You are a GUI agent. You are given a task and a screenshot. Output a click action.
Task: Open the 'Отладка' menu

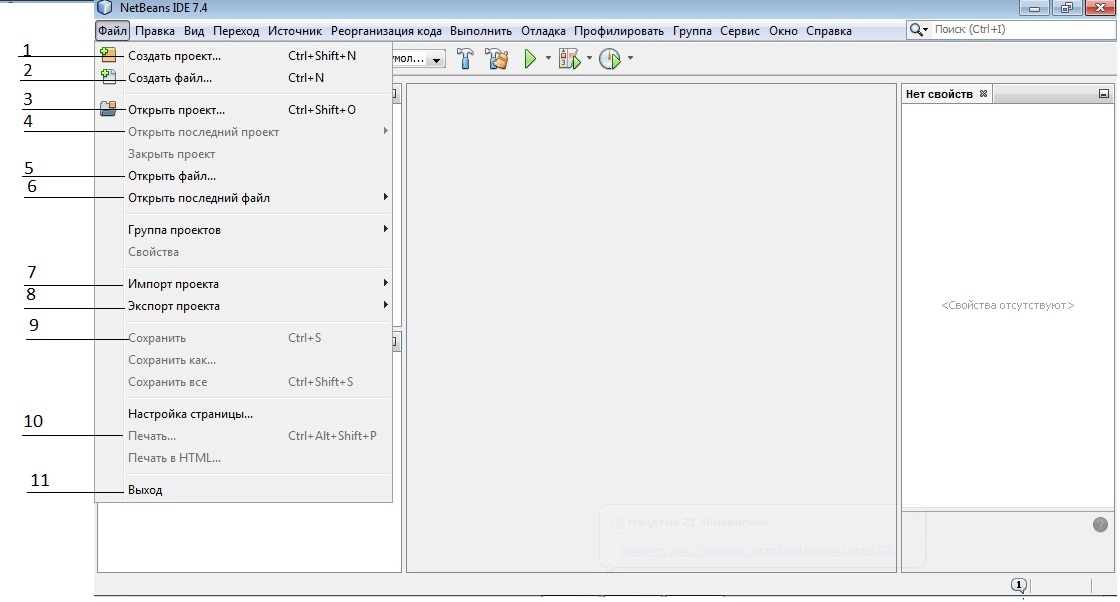pos(543,31)
